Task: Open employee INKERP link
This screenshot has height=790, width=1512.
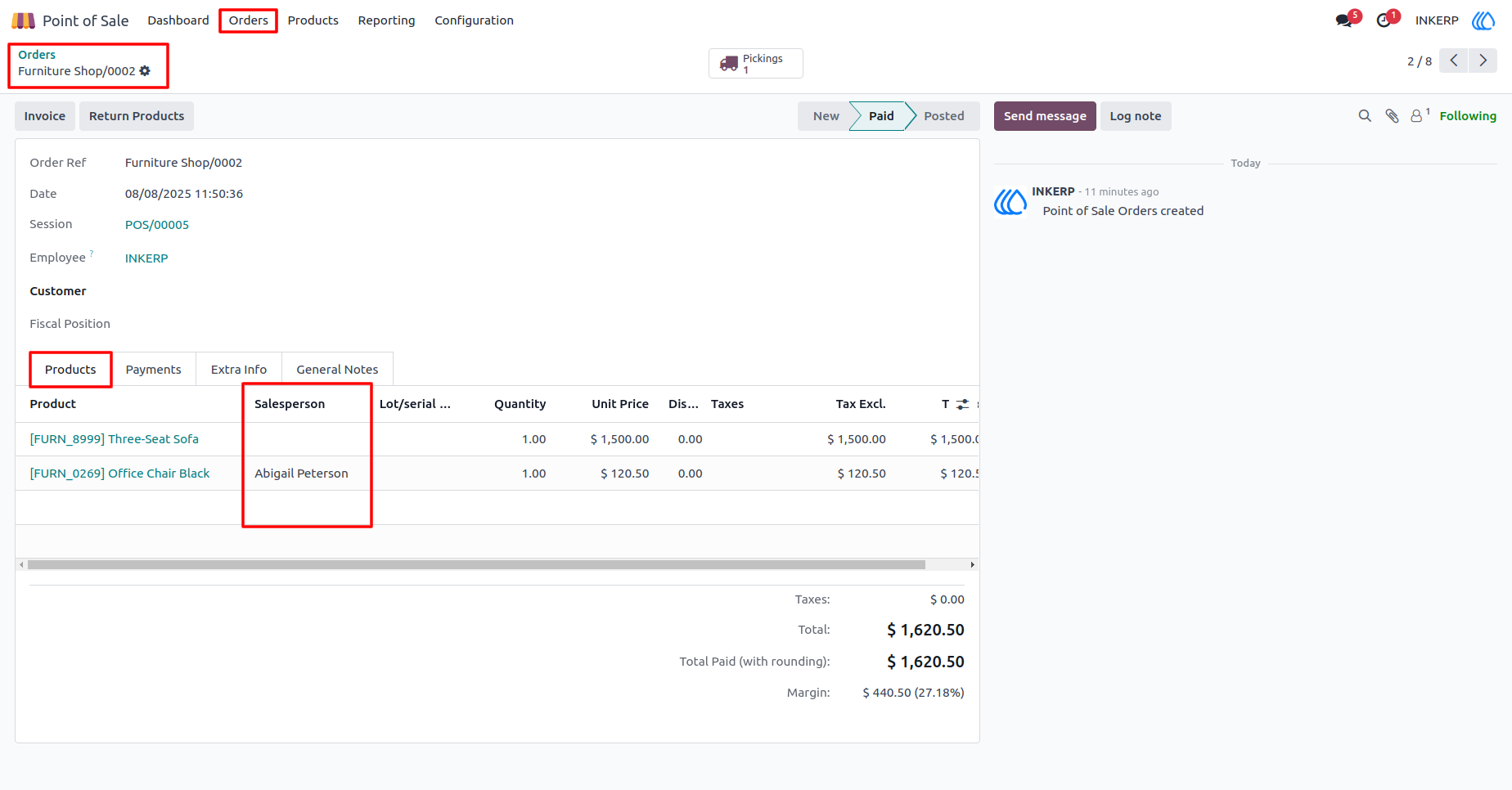Action: [x=146, y=258]
